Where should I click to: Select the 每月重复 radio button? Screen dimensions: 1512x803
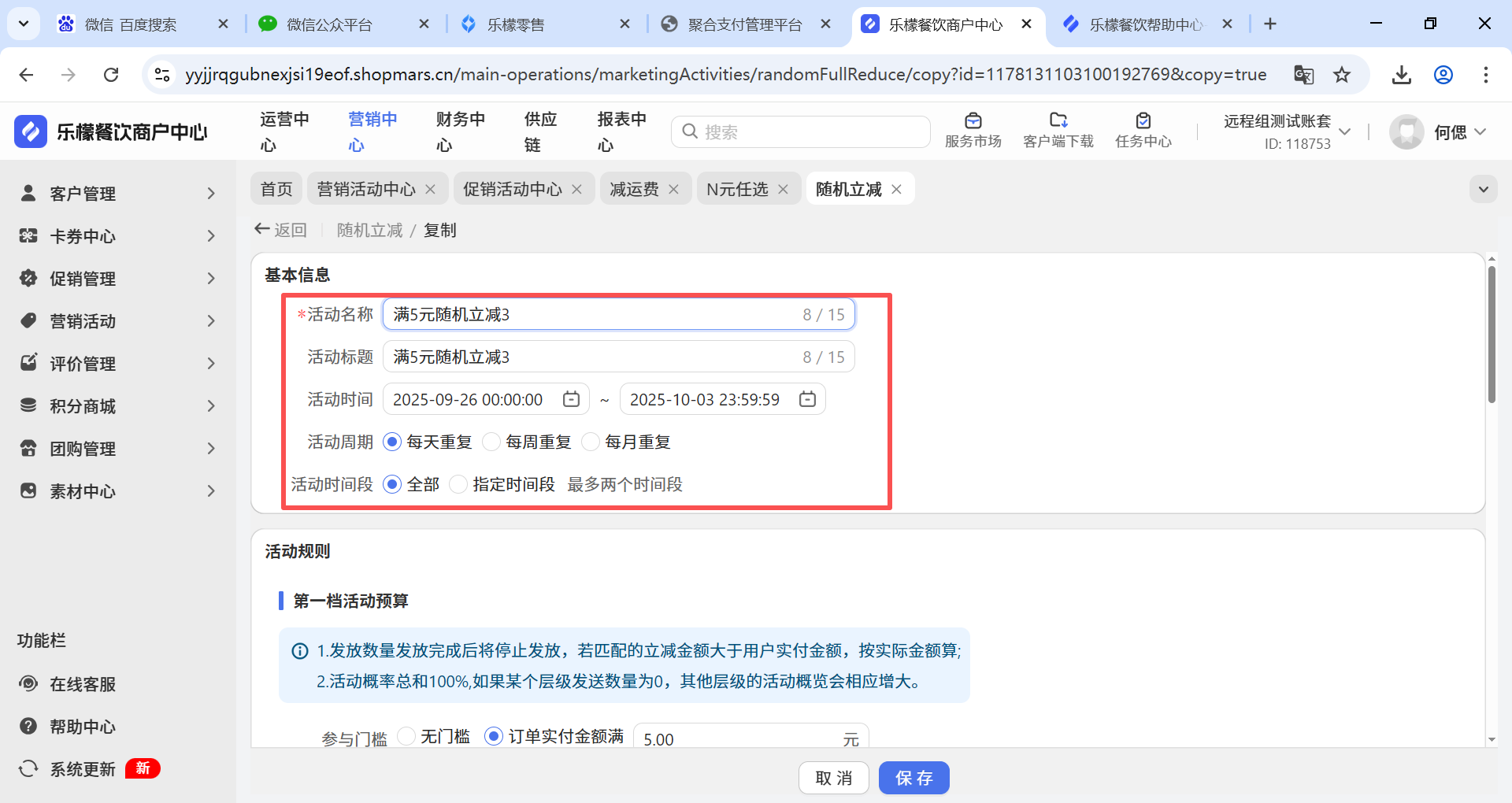coord(591,442)
